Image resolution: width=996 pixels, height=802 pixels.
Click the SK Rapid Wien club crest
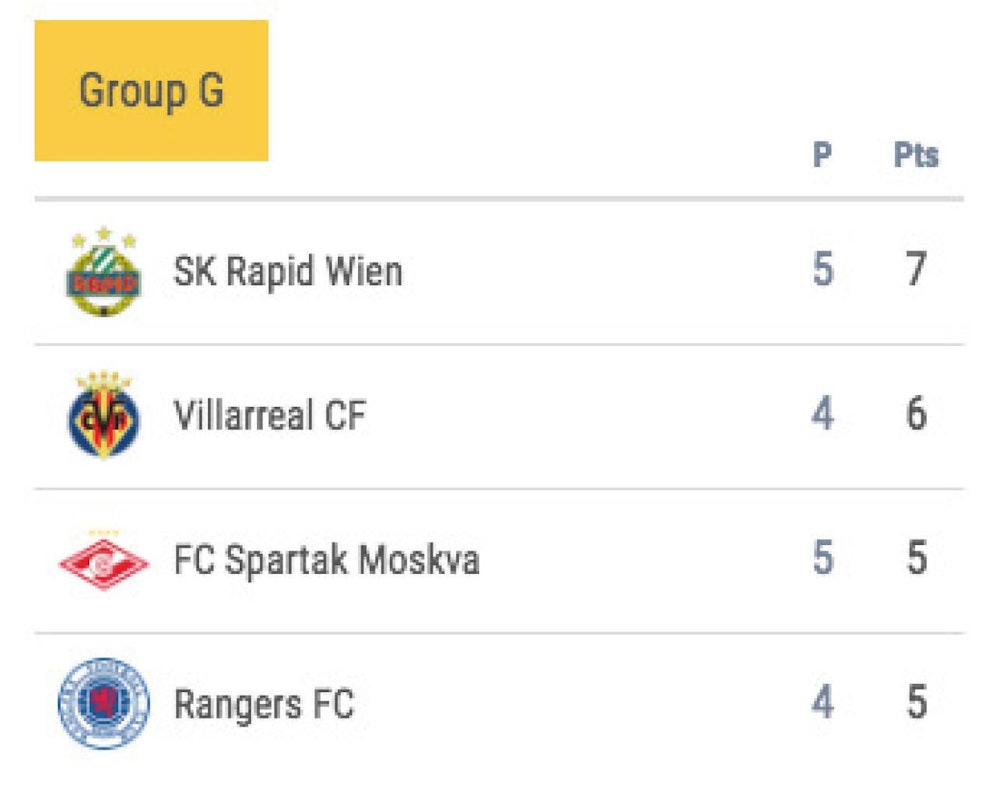click(103, 272)
